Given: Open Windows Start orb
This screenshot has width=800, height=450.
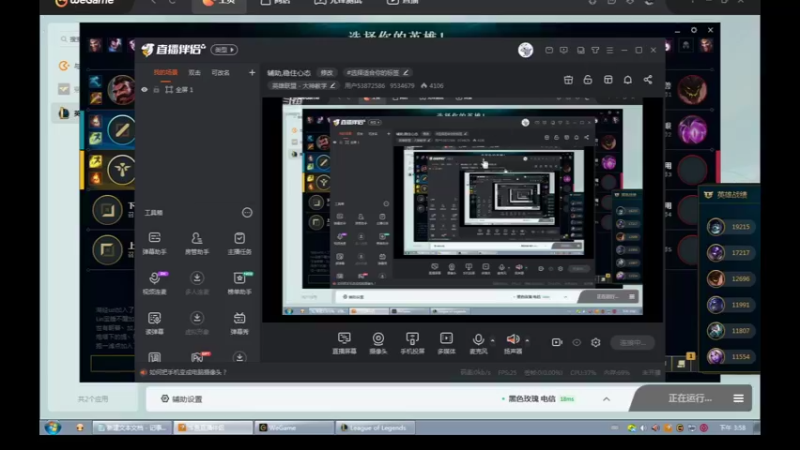Looking at the screenshot, I should pyautogui.click(x=53, y=428).
